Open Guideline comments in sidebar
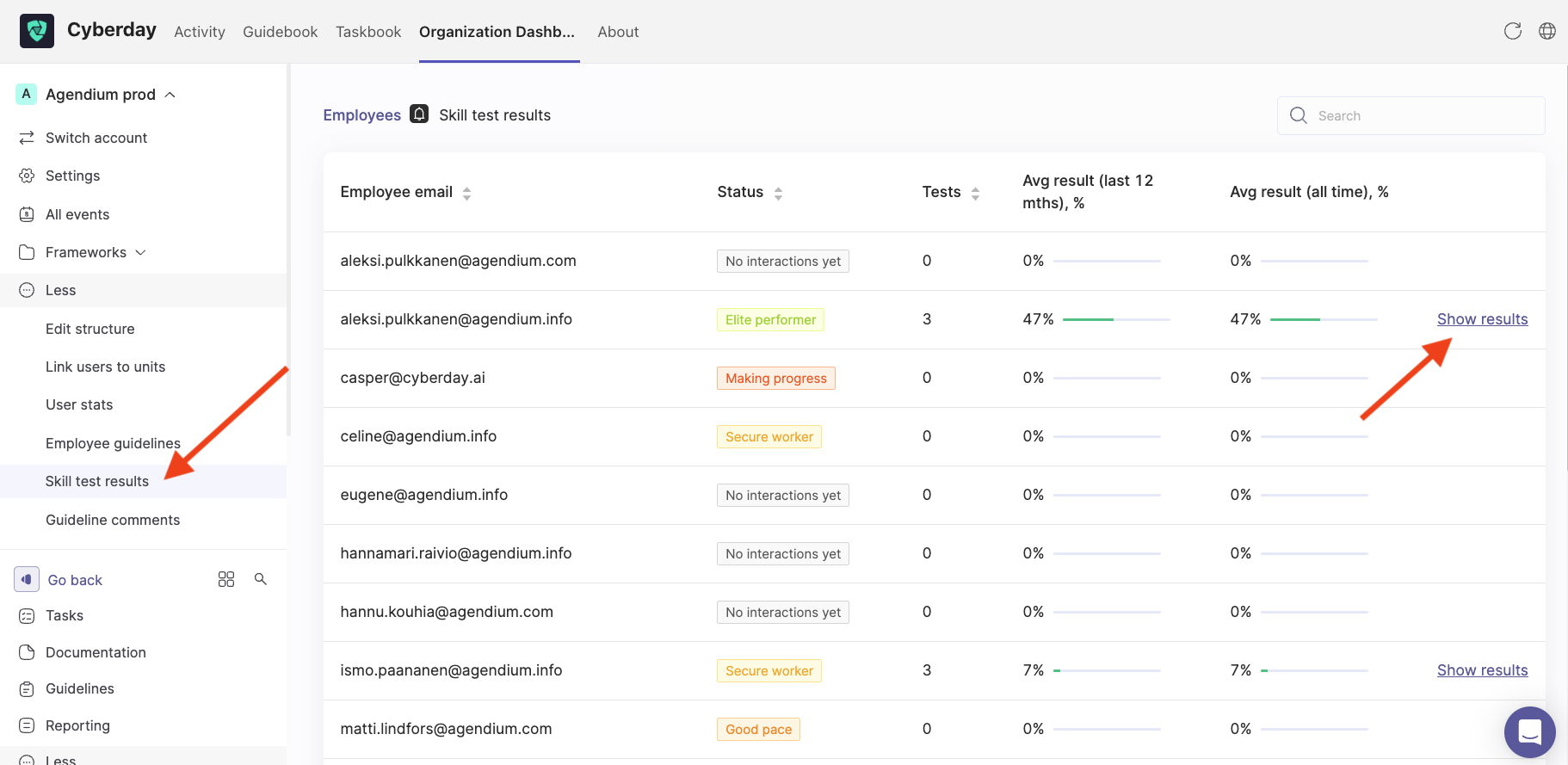Viewport: 1568px width, 765px height. tap(113, 520)
